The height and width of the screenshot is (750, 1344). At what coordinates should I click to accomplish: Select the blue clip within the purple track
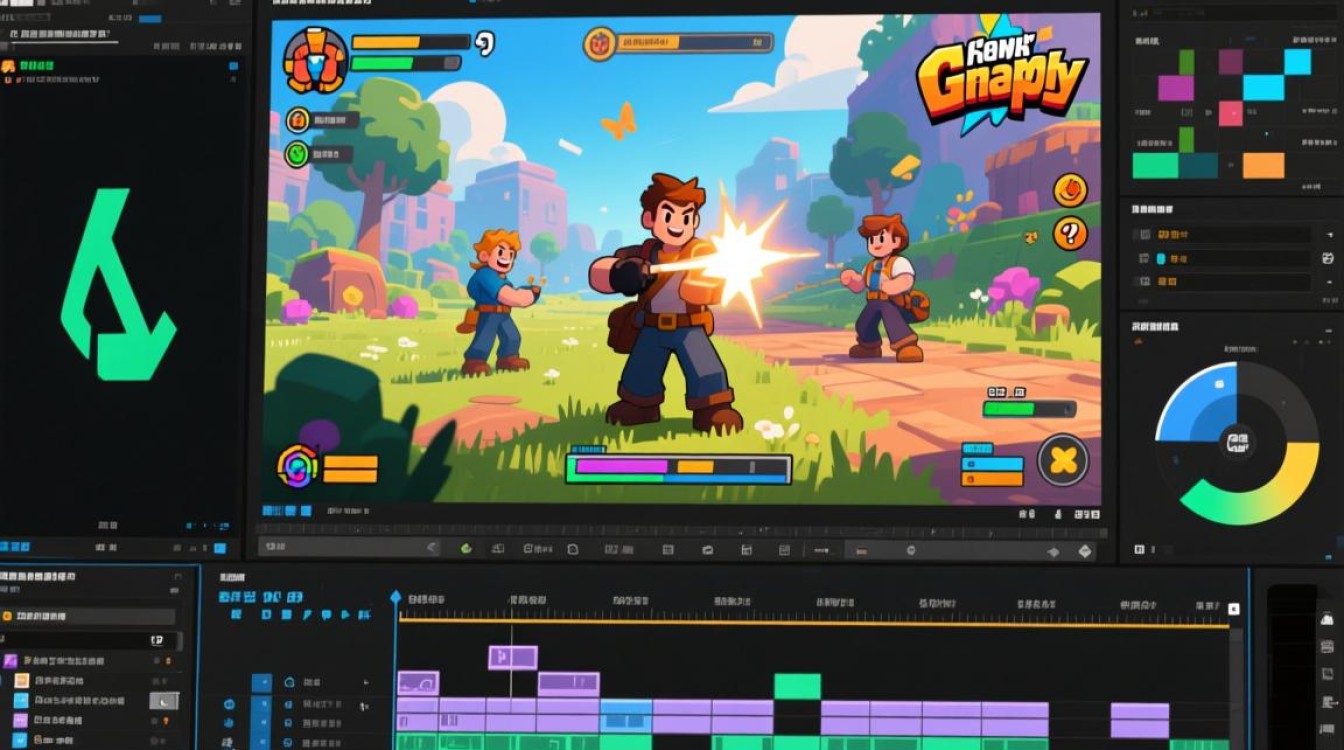tap(625, 715)
